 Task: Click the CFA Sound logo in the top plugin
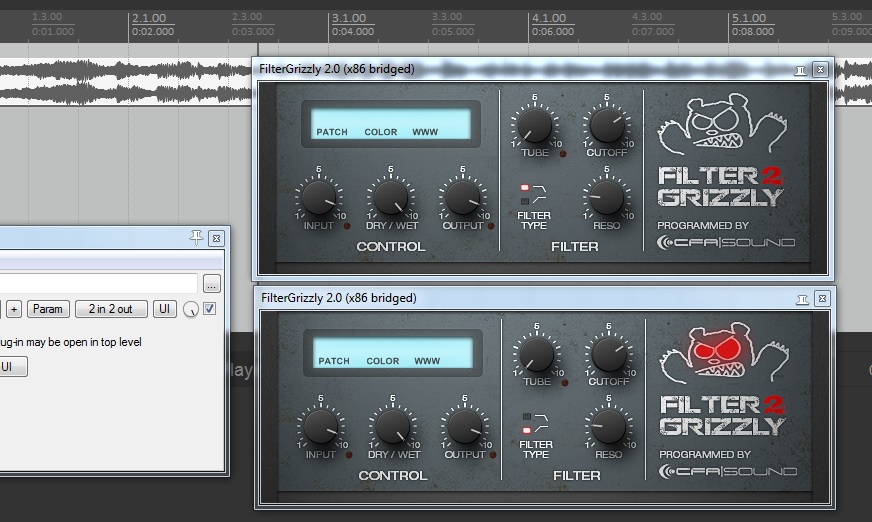(726, 242)
